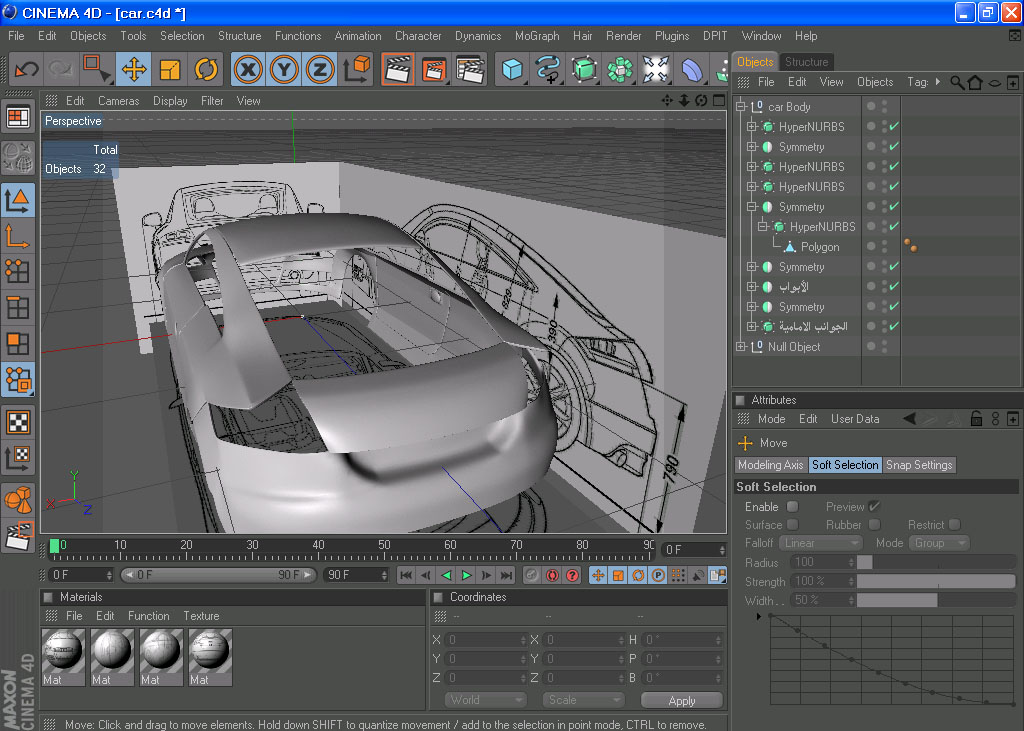
Task: Adjust the Width slider
Action: [x=936, y=600]
